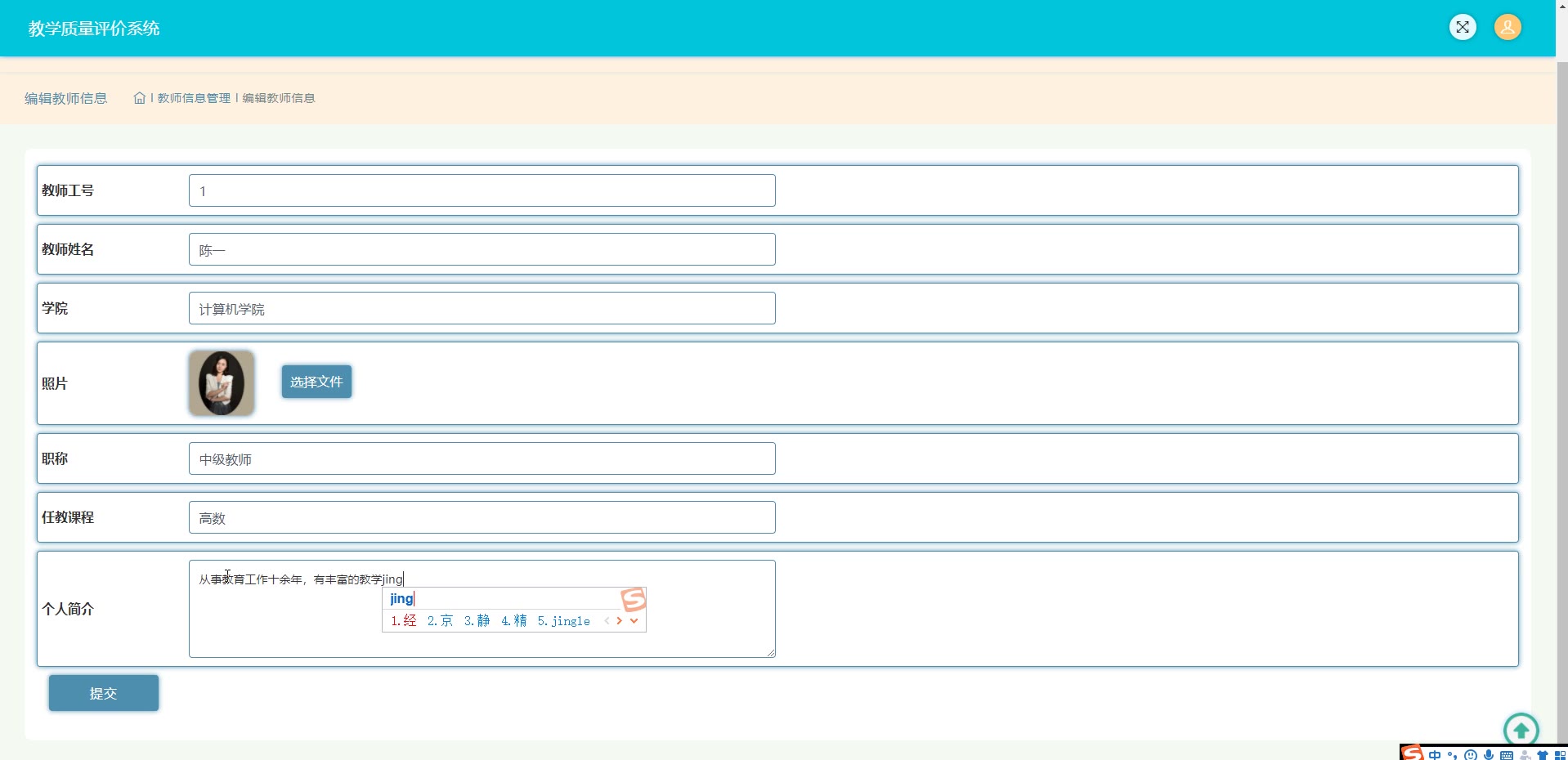The width and height of the screenshot is (1568, 760).
Task: Open the soft keyboard icon in IME bar
Action: point(1507,756)
